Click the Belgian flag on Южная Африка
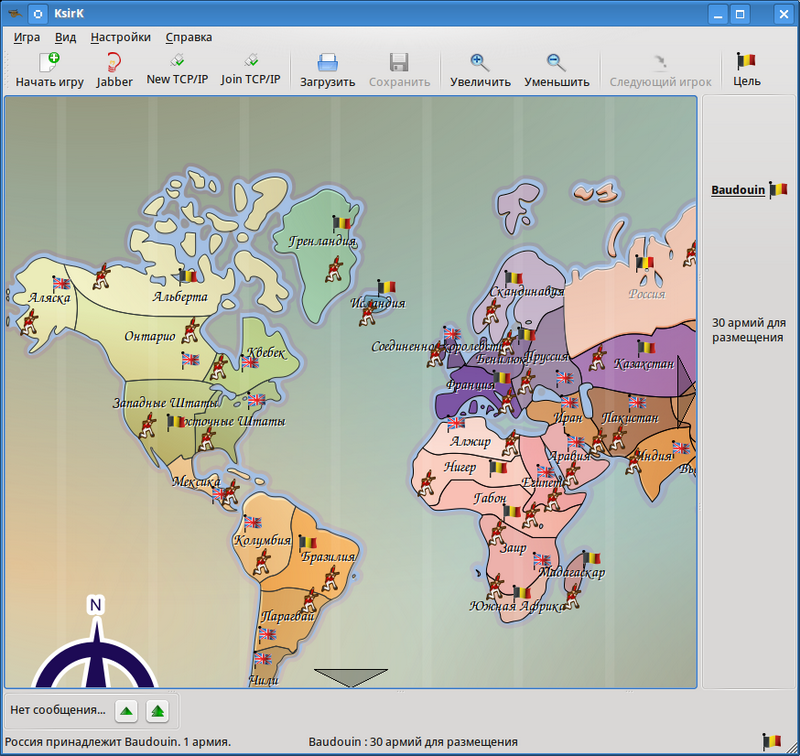This screenshot has width=800, height=756. [x=521, y=592]
